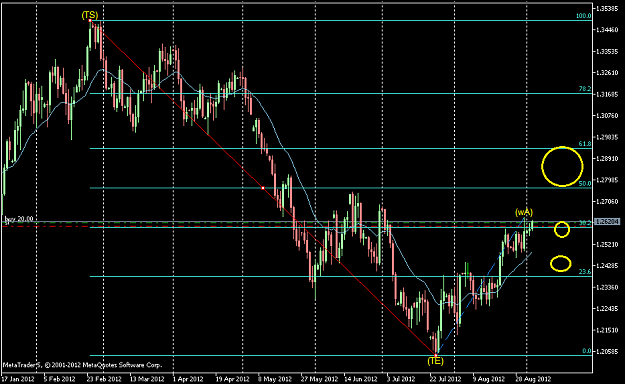Select the red trendline top anchor at TS

pos(90,20)
